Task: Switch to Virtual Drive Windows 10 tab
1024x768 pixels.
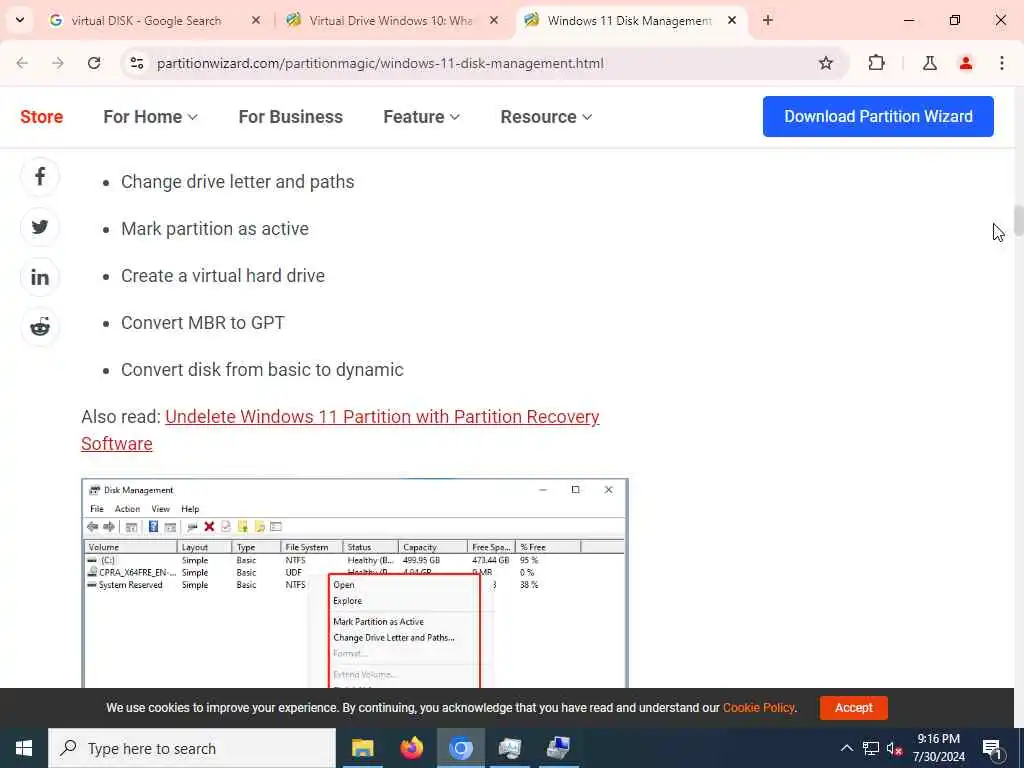Action: pyautogui.click(x=392, y=20)
